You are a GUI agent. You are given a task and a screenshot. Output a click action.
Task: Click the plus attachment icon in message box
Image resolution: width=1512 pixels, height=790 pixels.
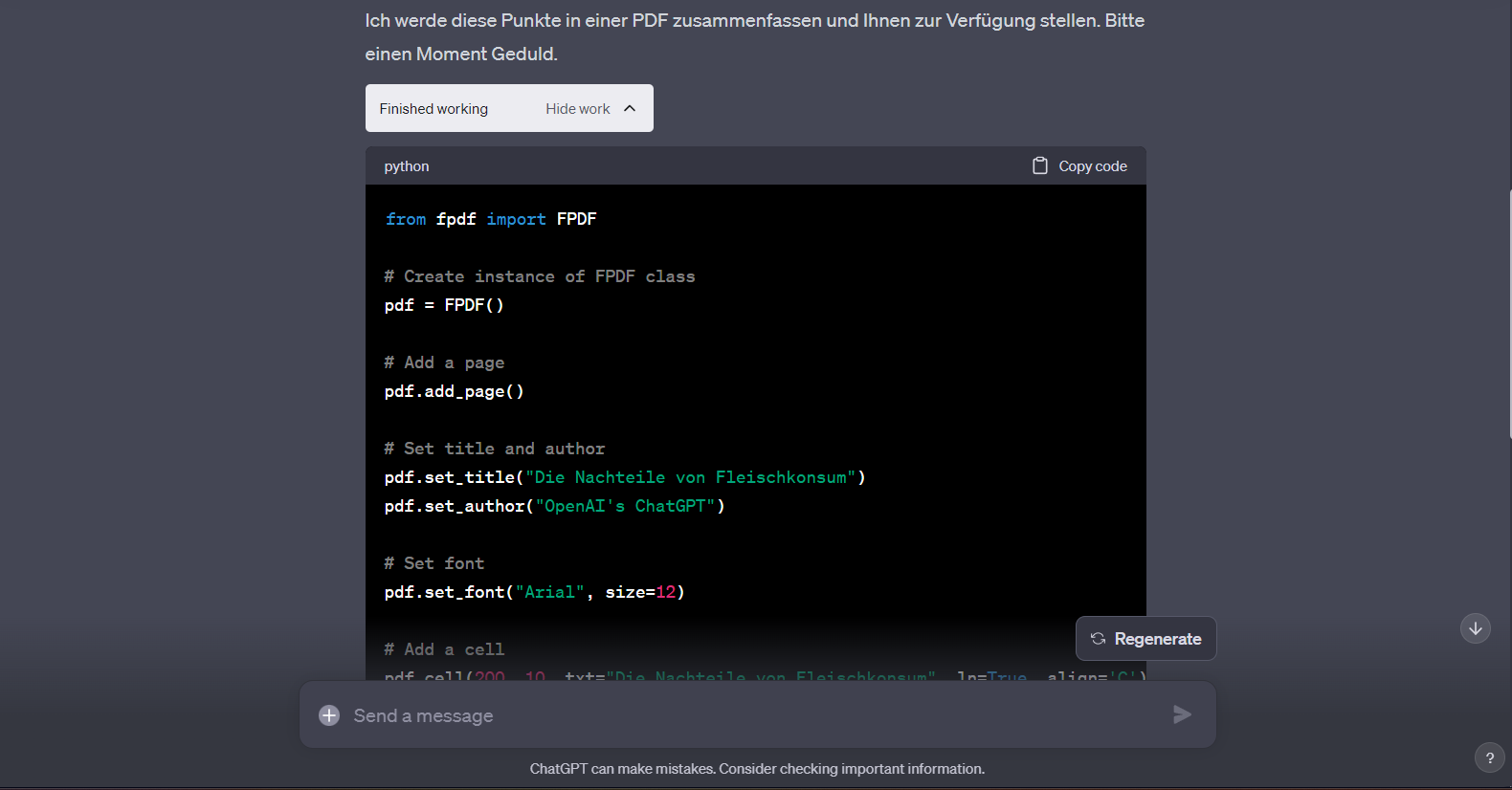point(329,715)
